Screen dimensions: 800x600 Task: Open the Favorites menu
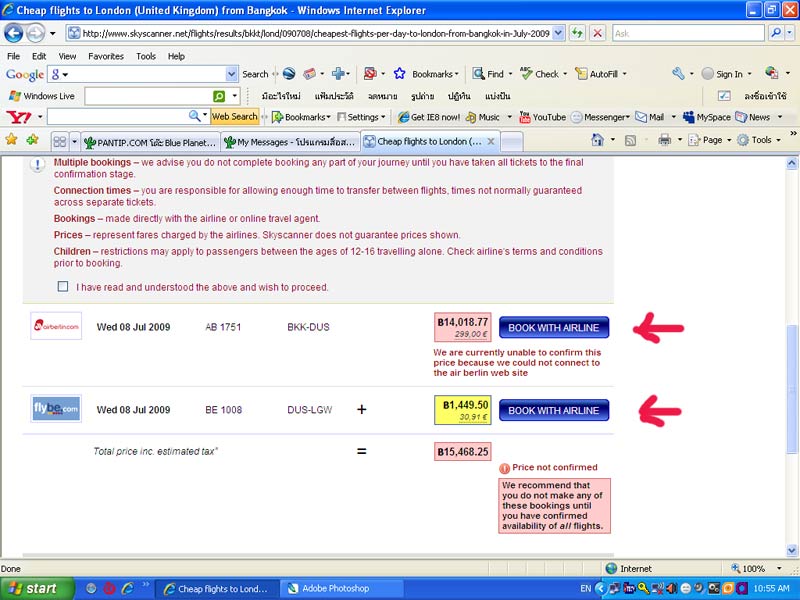coord(106,56)
